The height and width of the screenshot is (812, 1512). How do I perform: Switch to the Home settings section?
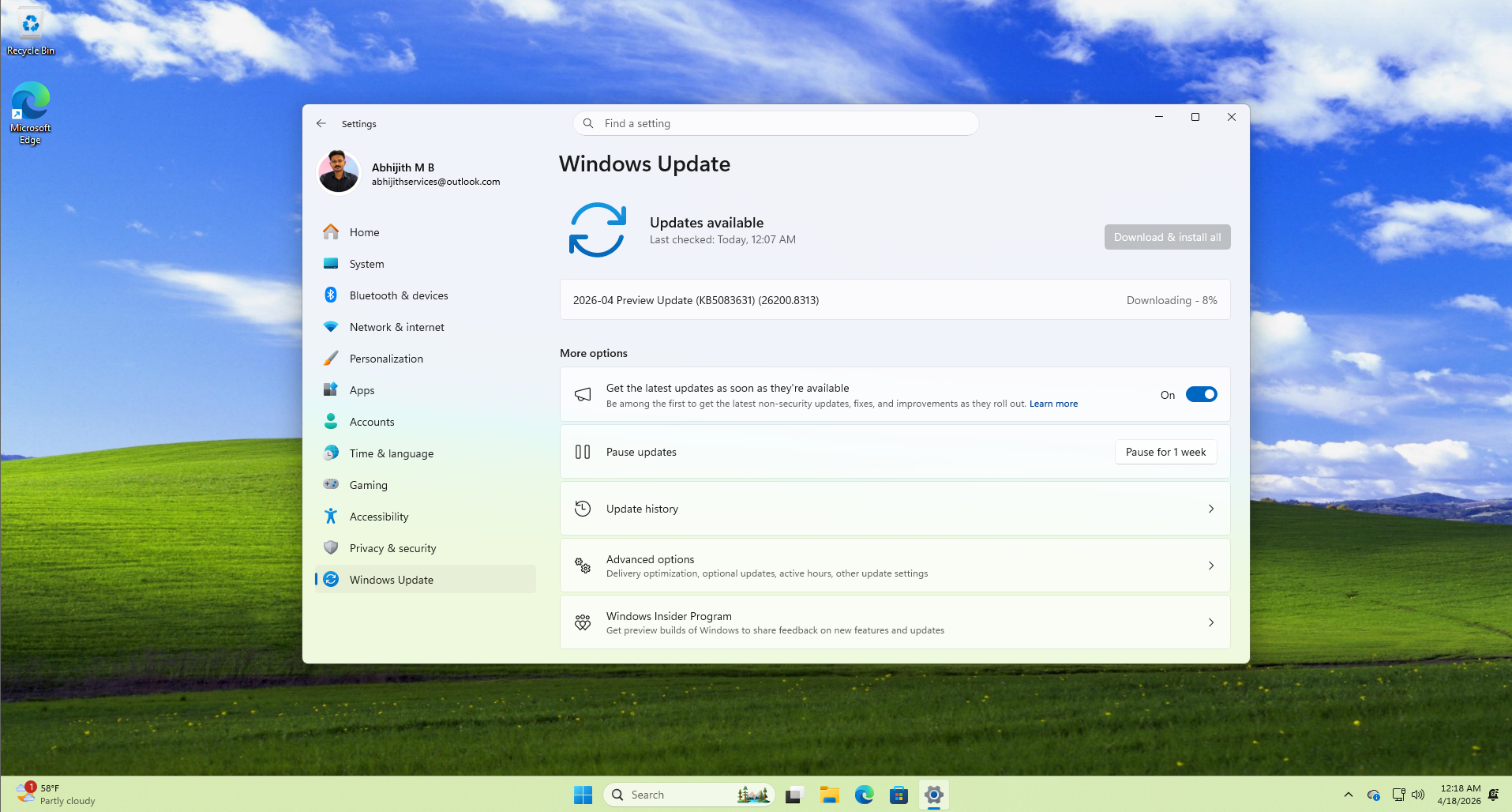coord(364,231)
